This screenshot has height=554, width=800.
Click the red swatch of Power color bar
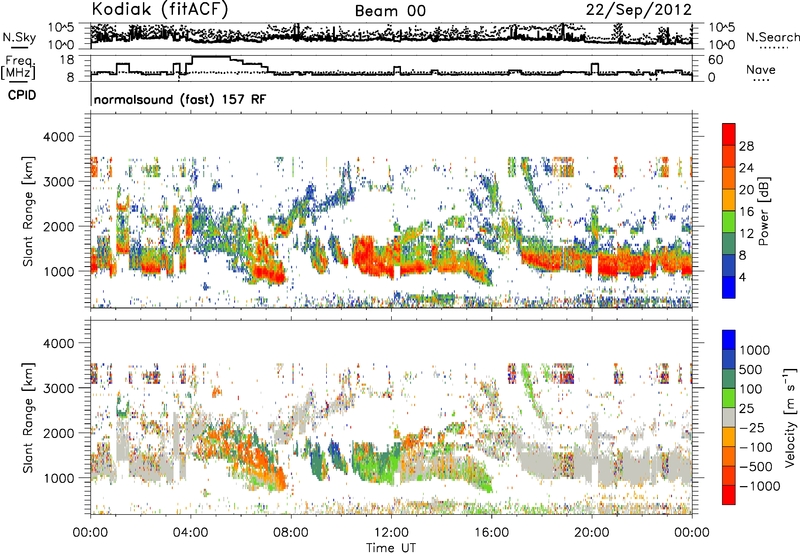pyautogui.click(x=729, y=134)
